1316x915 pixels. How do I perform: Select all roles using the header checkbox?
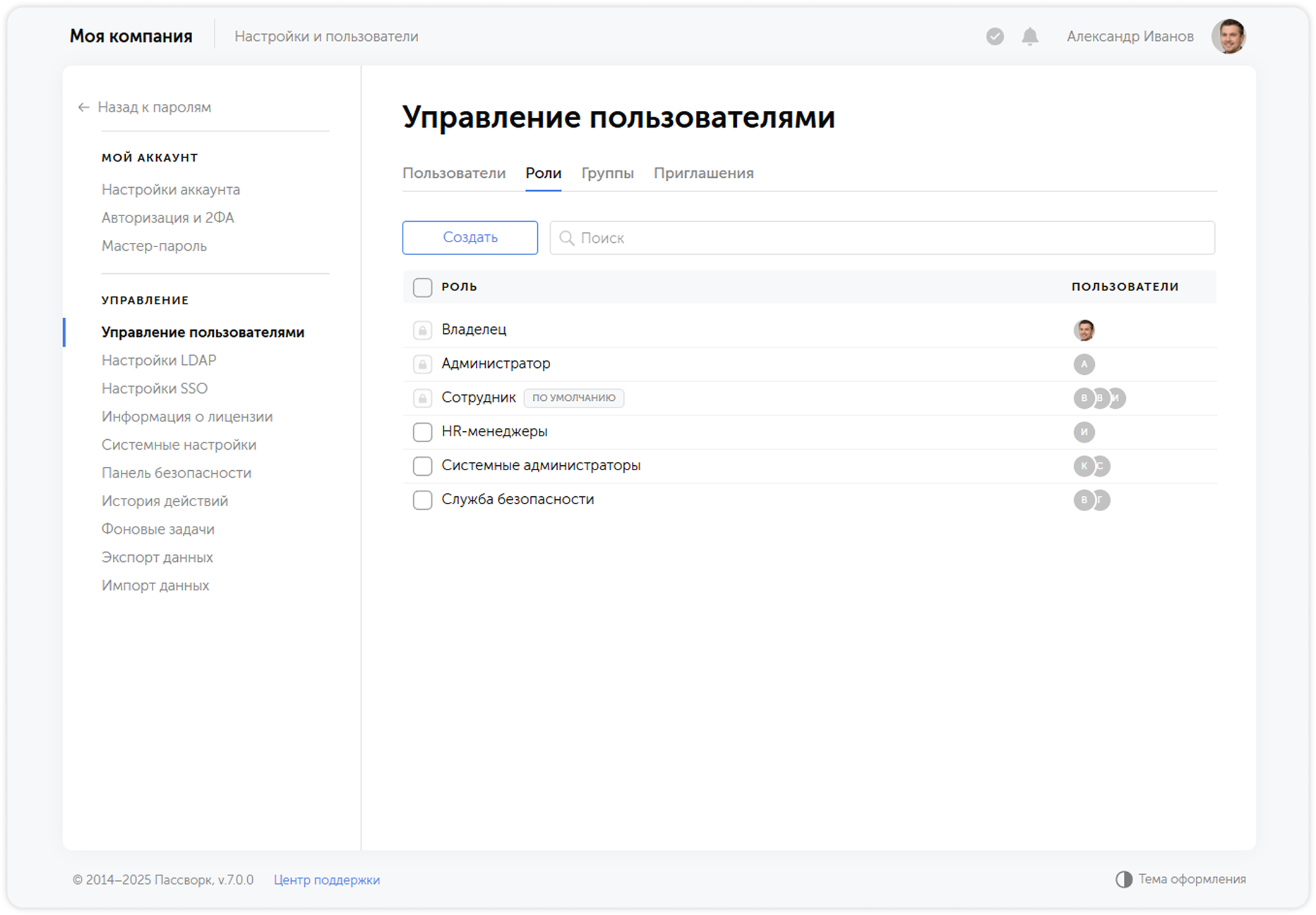point(422,287)
